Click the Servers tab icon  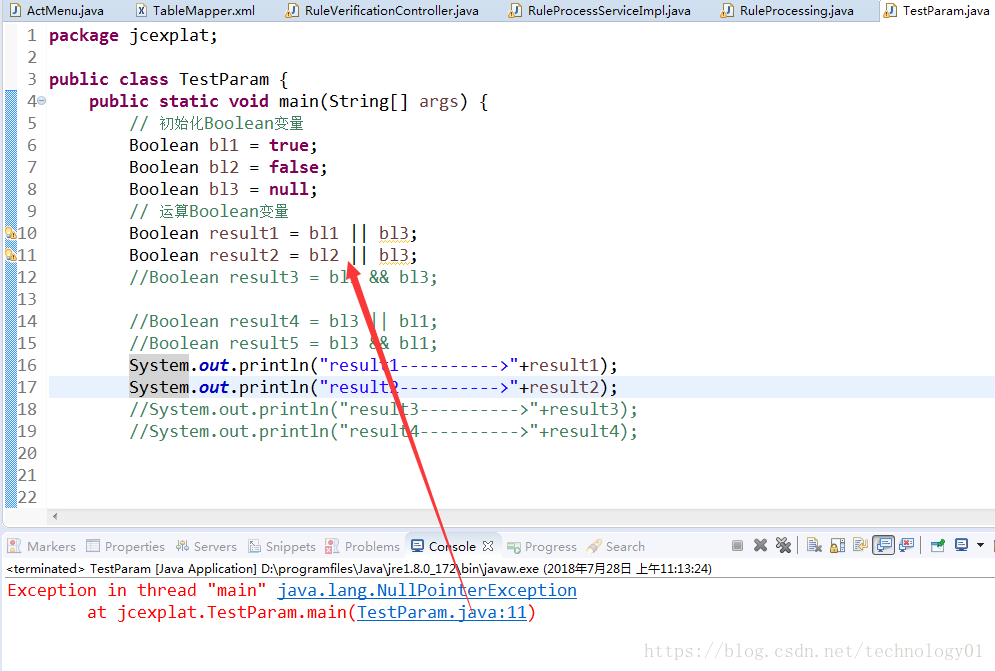[x=183, y=546]
